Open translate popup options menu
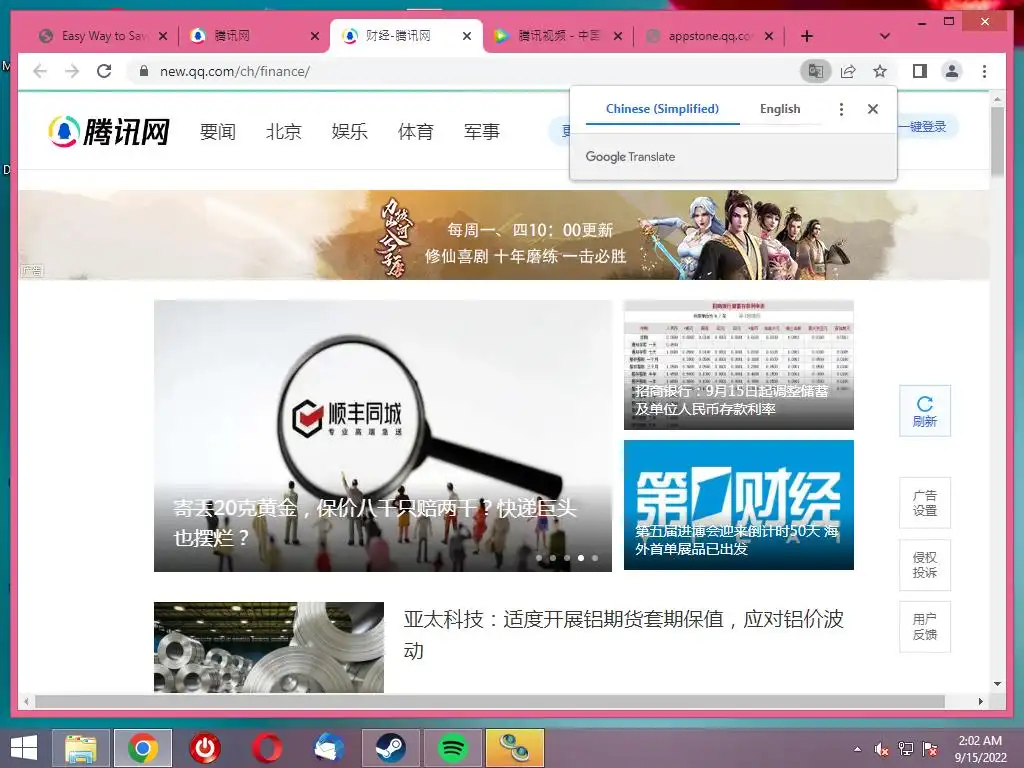The image size is (1024, 768). [x=841, y=109]
